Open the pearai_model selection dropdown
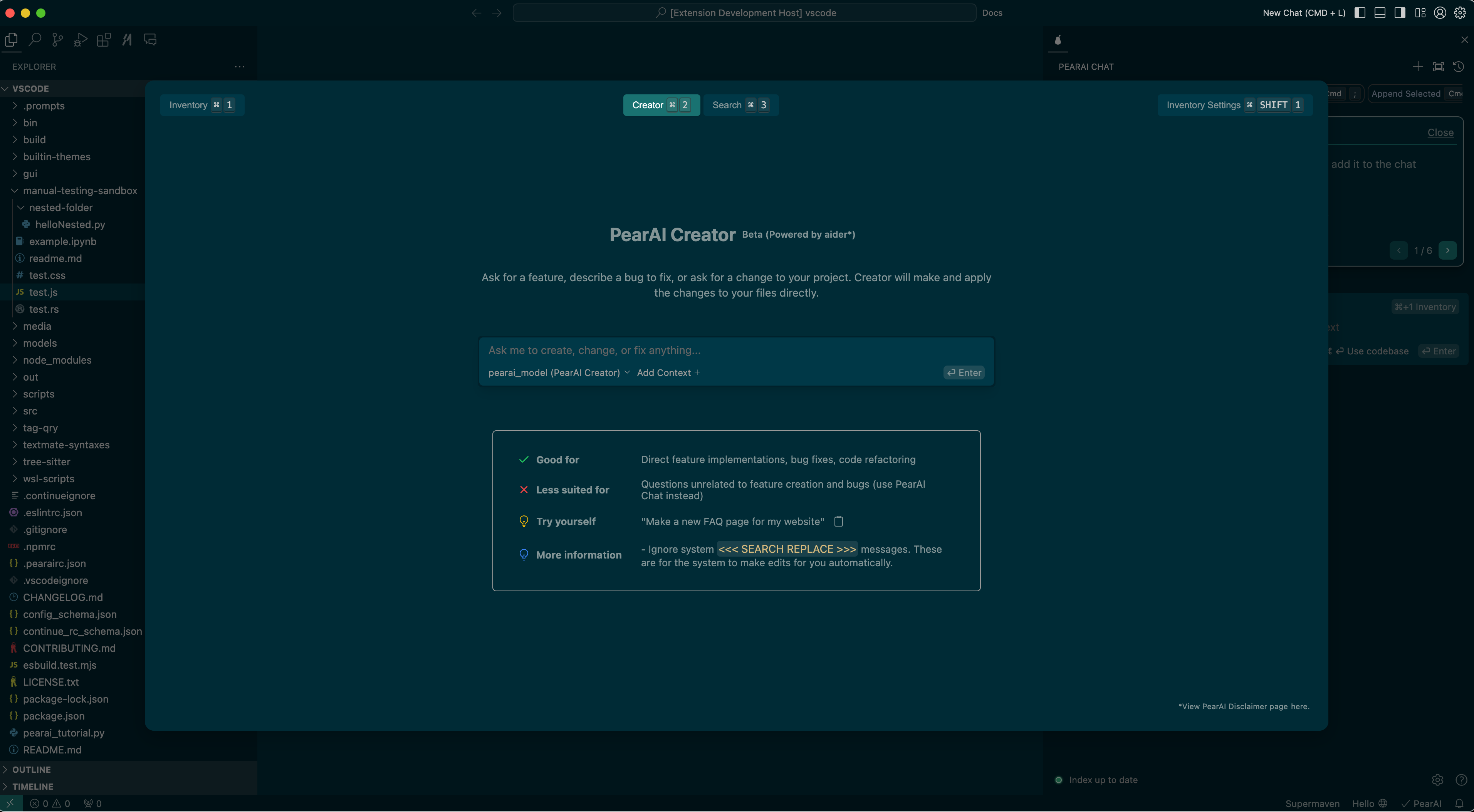Screen dimensions: 1474x812 [559, 372]
